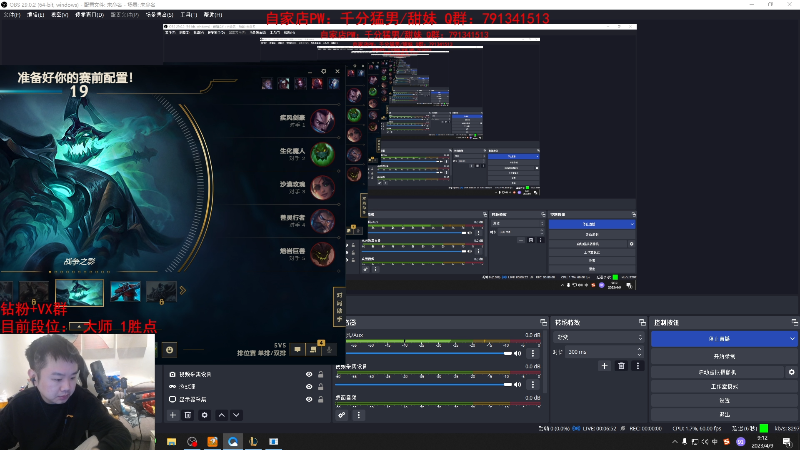Open the transitions three-dot menu
The width and height of the screenshot is (800, 450).
coord(637,366)
